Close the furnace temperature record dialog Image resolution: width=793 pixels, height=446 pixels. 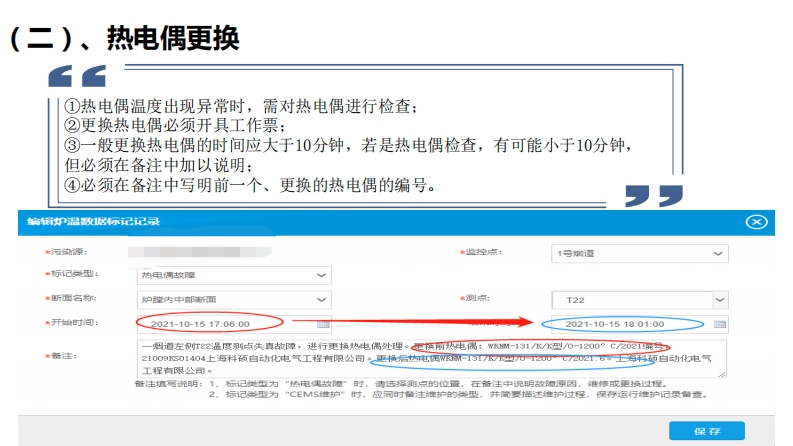coord(757,222)
